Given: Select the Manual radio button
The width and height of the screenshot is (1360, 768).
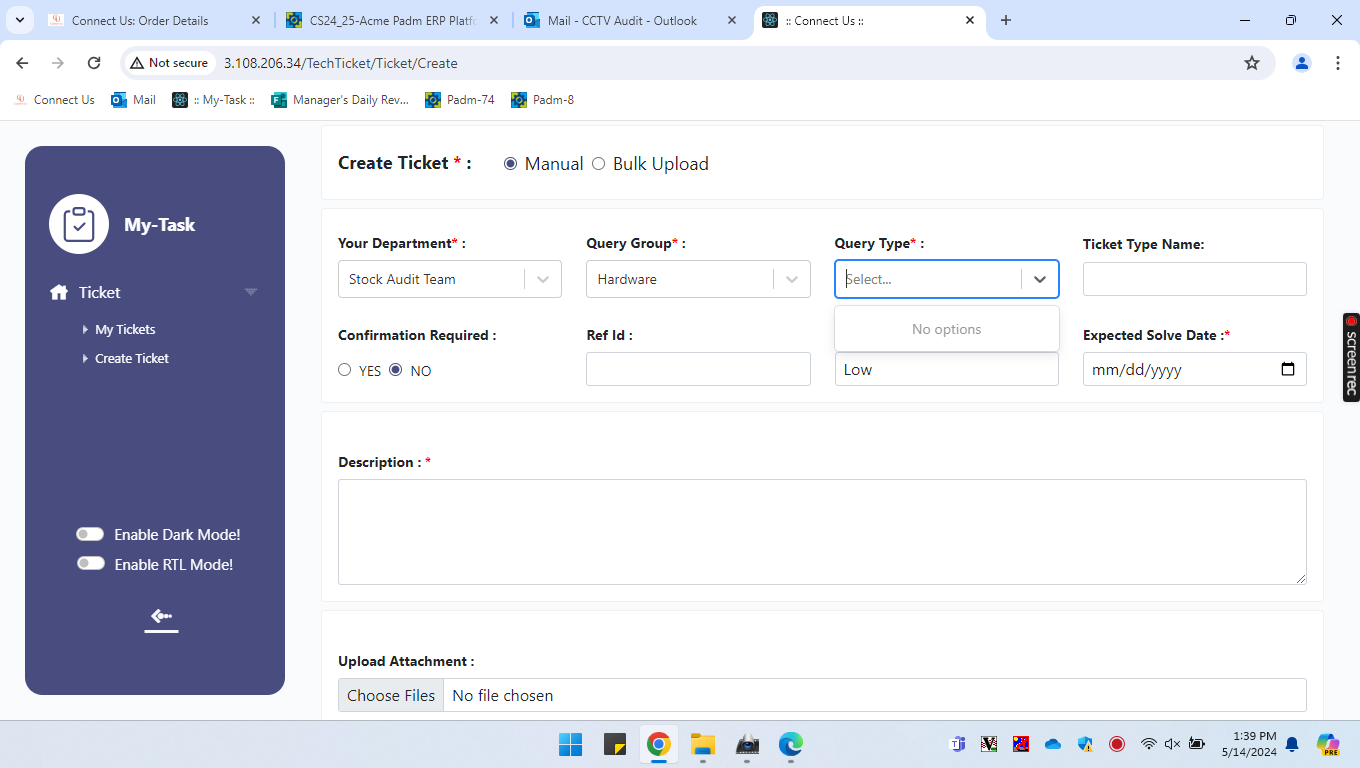Looking at the screenshot, I should (510, 164).
